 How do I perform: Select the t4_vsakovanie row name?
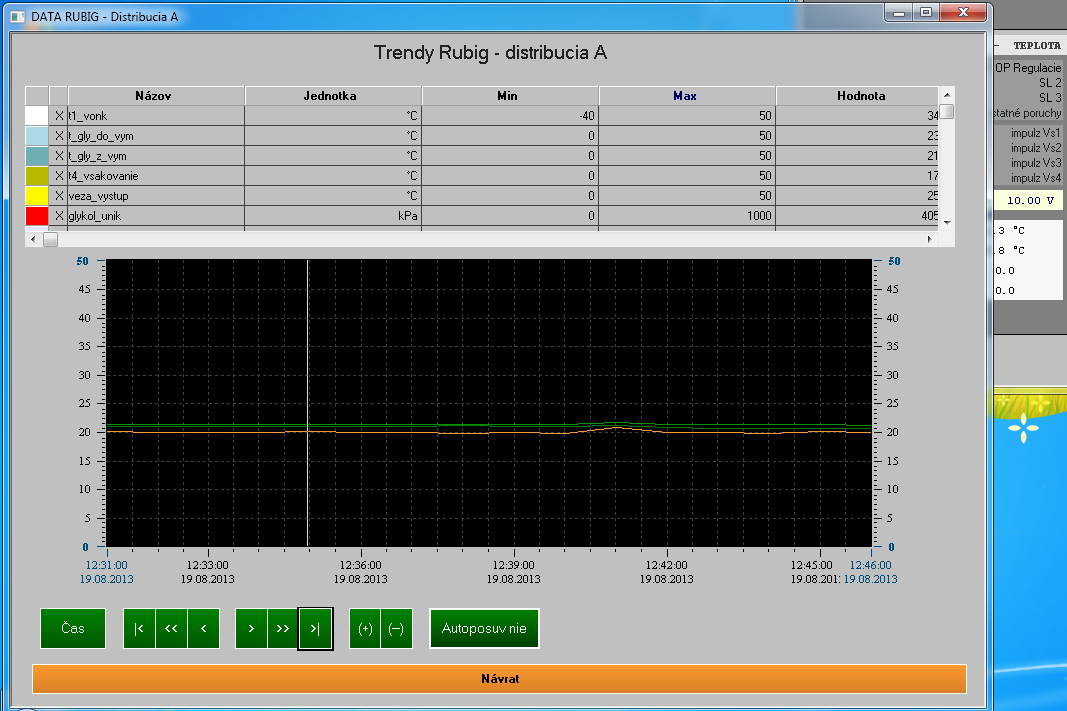coord(103,176)
